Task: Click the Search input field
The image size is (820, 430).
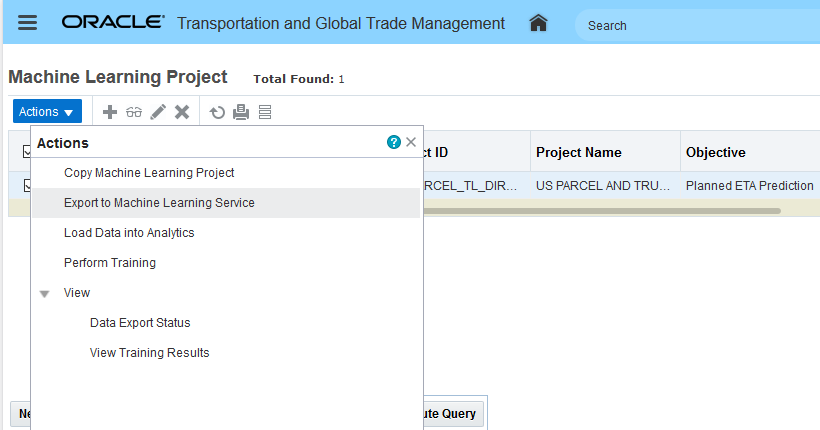Action: [x=690, y=25]
